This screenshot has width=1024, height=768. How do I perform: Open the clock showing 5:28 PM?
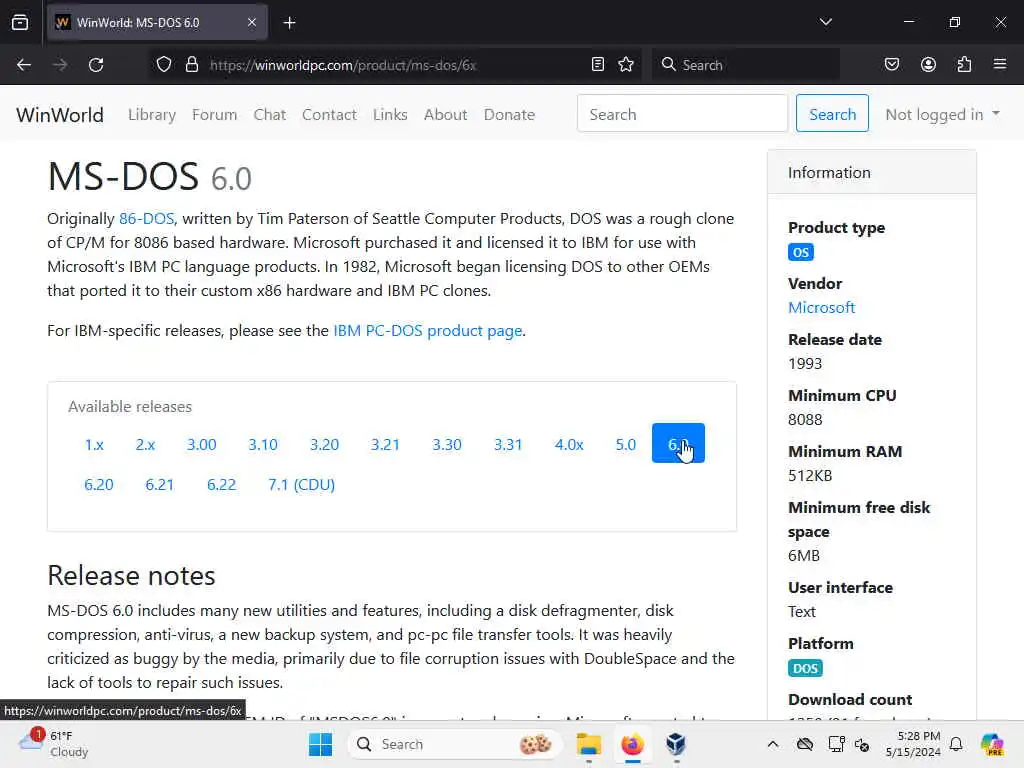(x=913, y=744)
